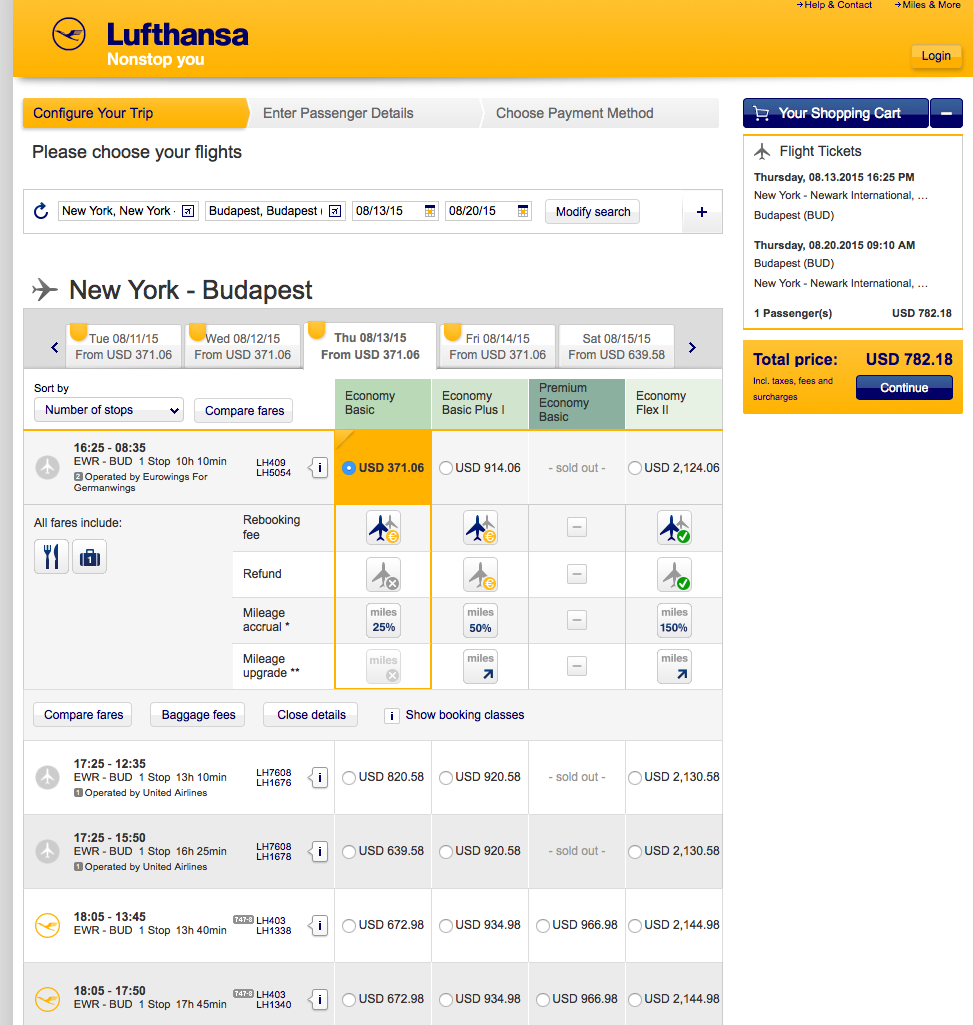
Task: Switch to Sat 08/15/15 date tab
Action: coord(616,346)
